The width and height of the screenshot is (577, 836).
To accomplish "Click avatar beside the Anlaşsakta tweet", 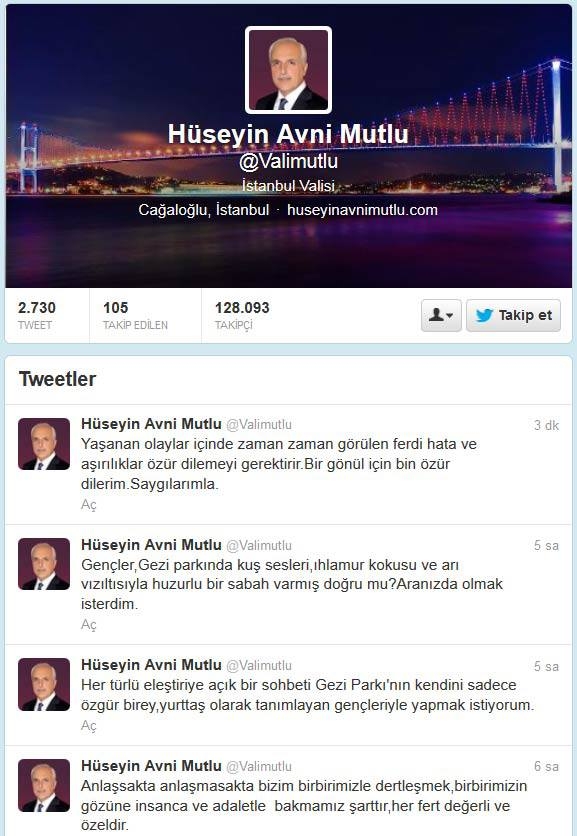I will [44, 785].
